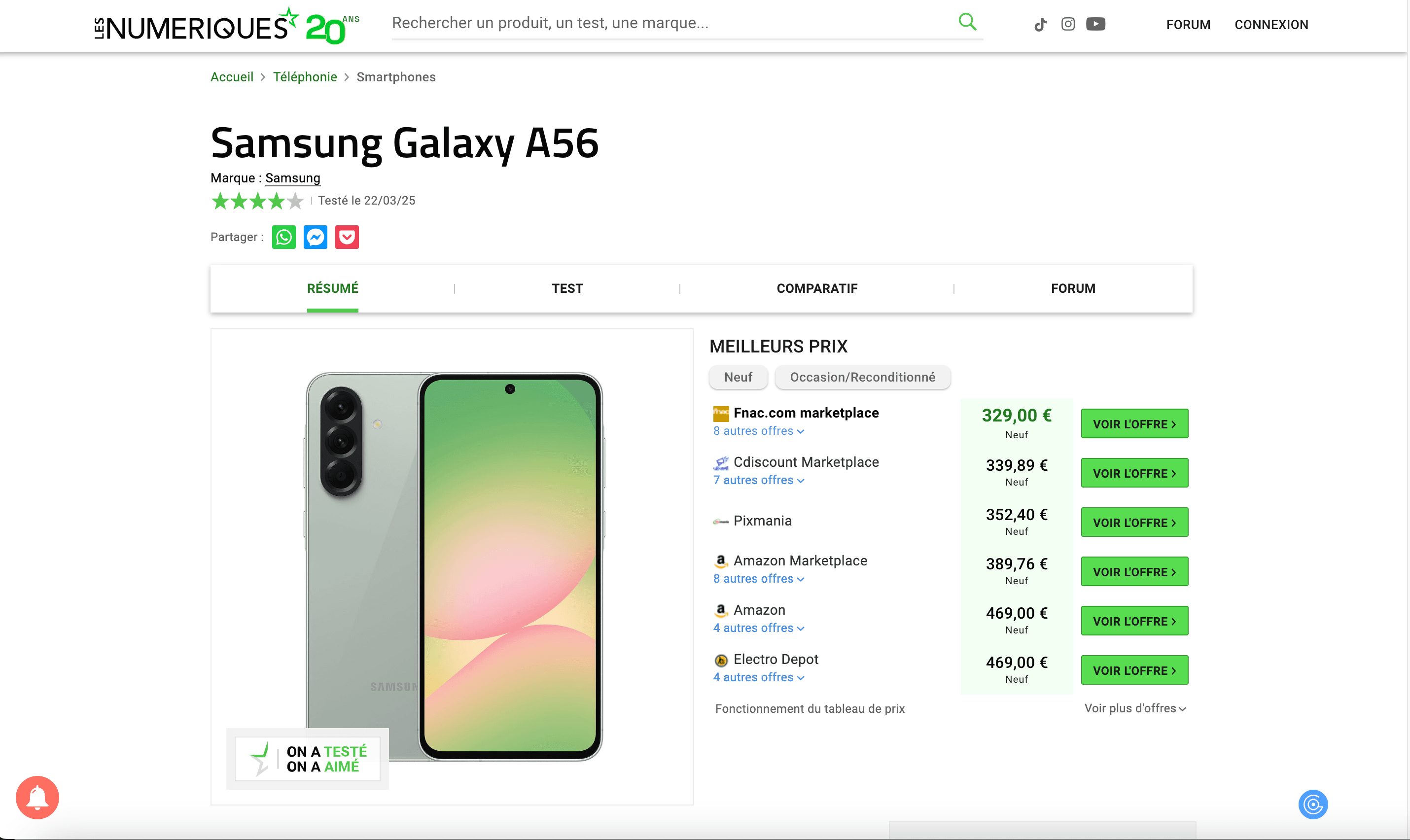The image size is (1410, 840).
Task: Open the Téléphonie breadcrumb link
Action: (x=305, y=77)
